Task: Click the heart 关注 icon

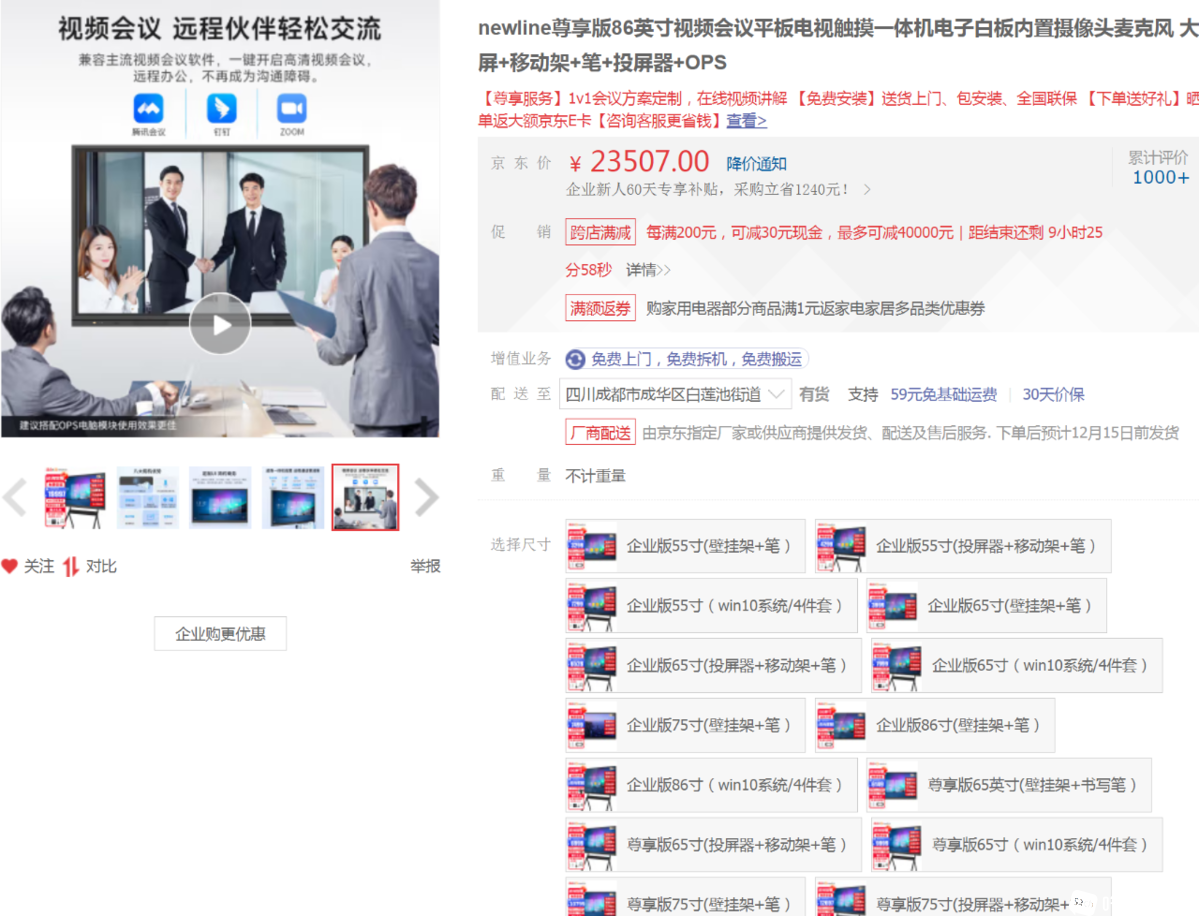Action: [x=9, y=567]
